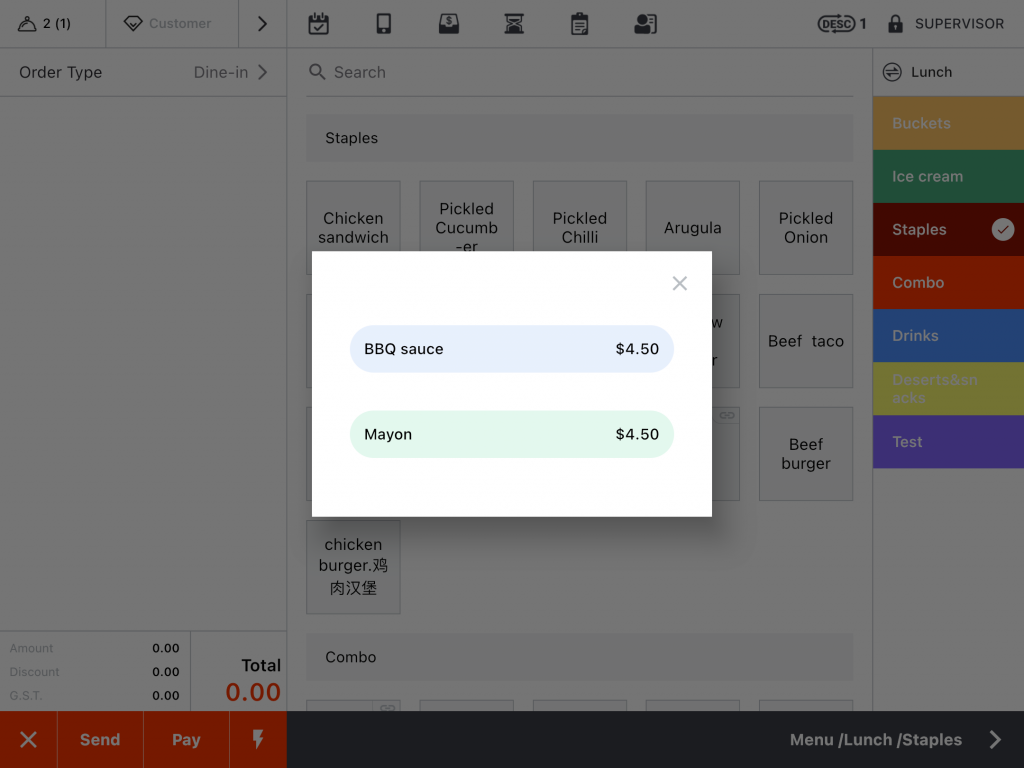Screen dimensions: 1024x768
Task: Click the person ID card icon
Action: [x=645, y=24]
